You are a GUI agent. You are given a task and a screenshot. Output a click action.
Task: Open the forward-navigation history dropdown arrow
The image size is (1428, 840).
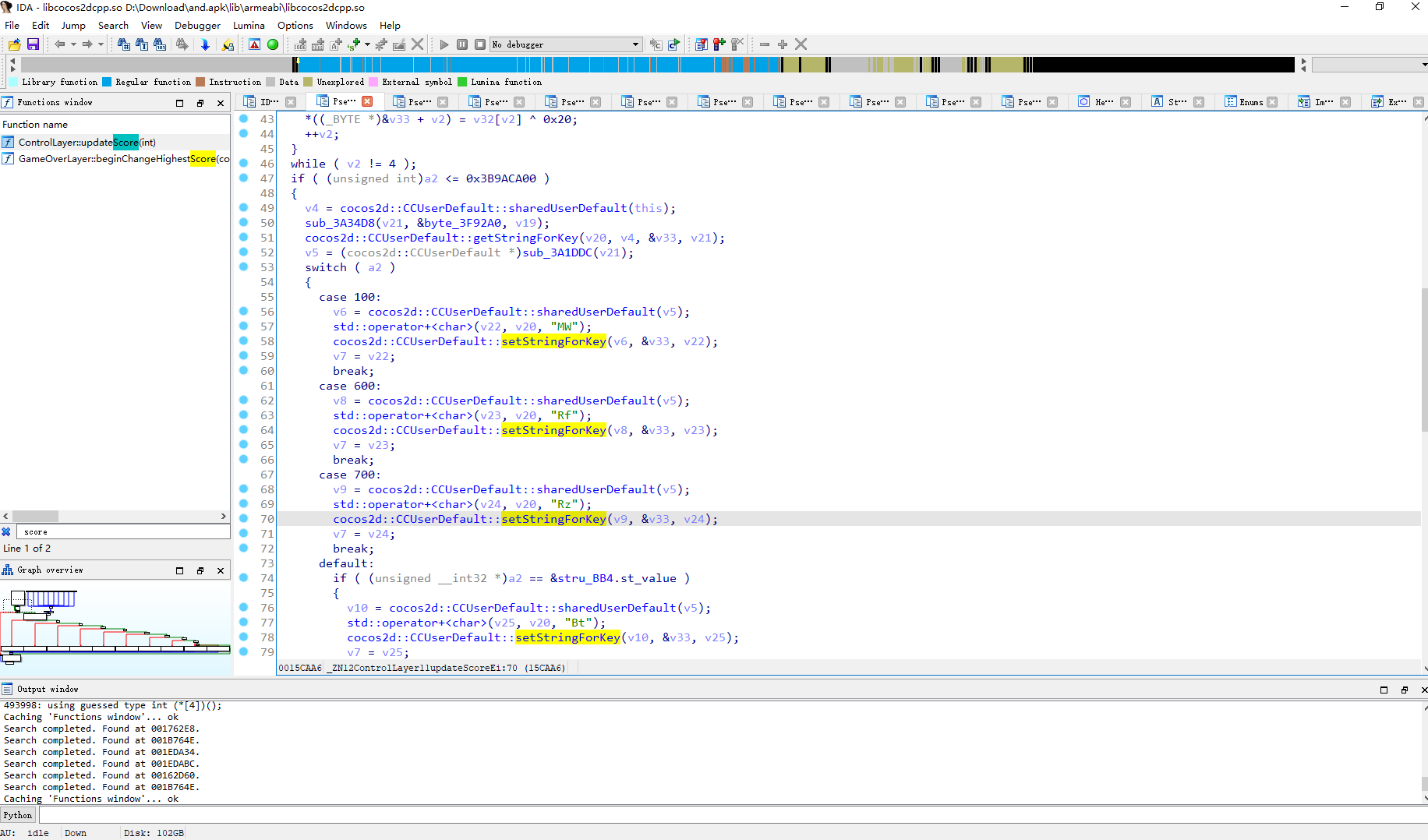tap(101, 44)
